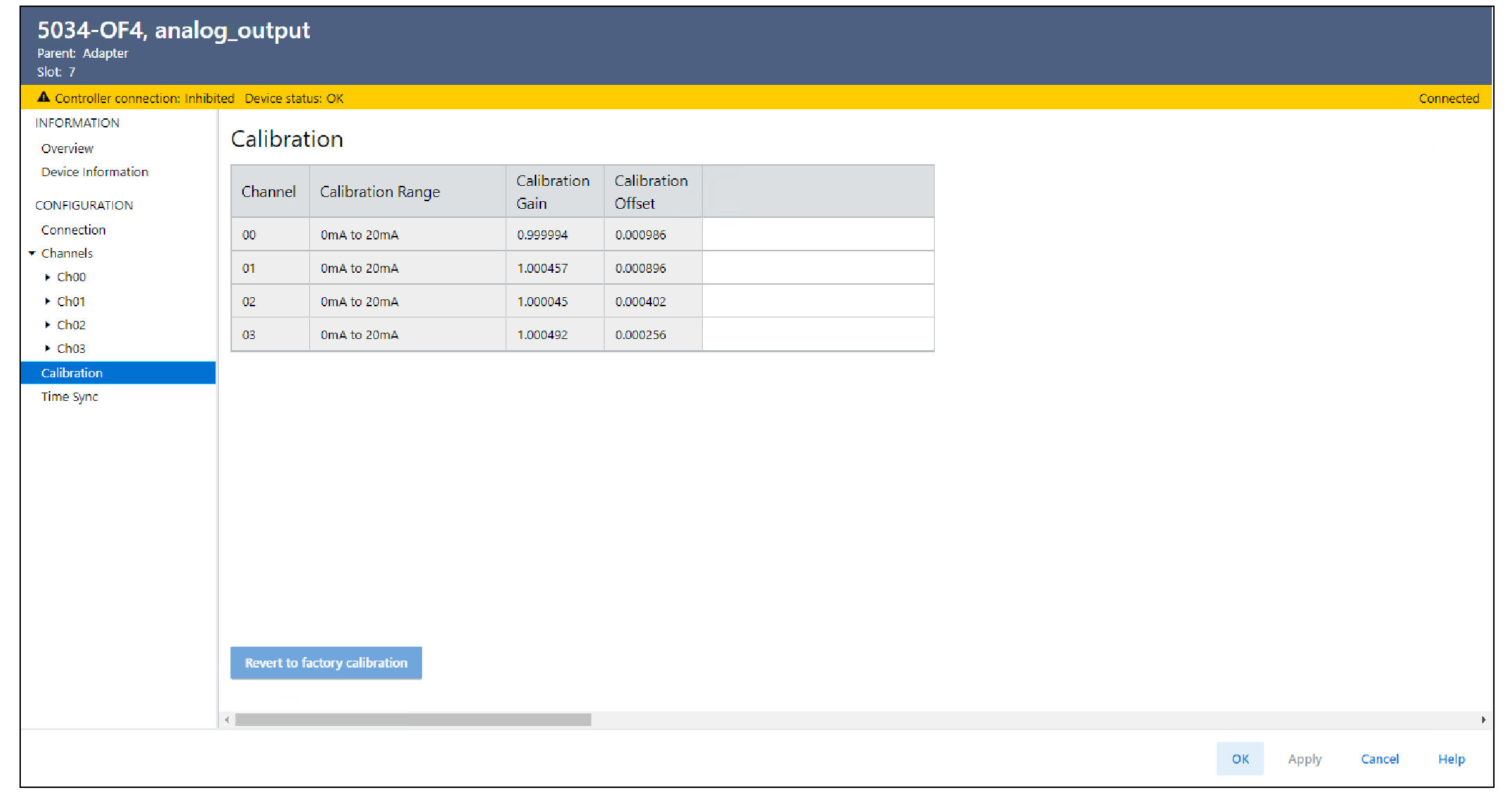This screenshot has height=797, width=1512.
Task: Click the scrollbar left arrow
Action: click(227, 720)
